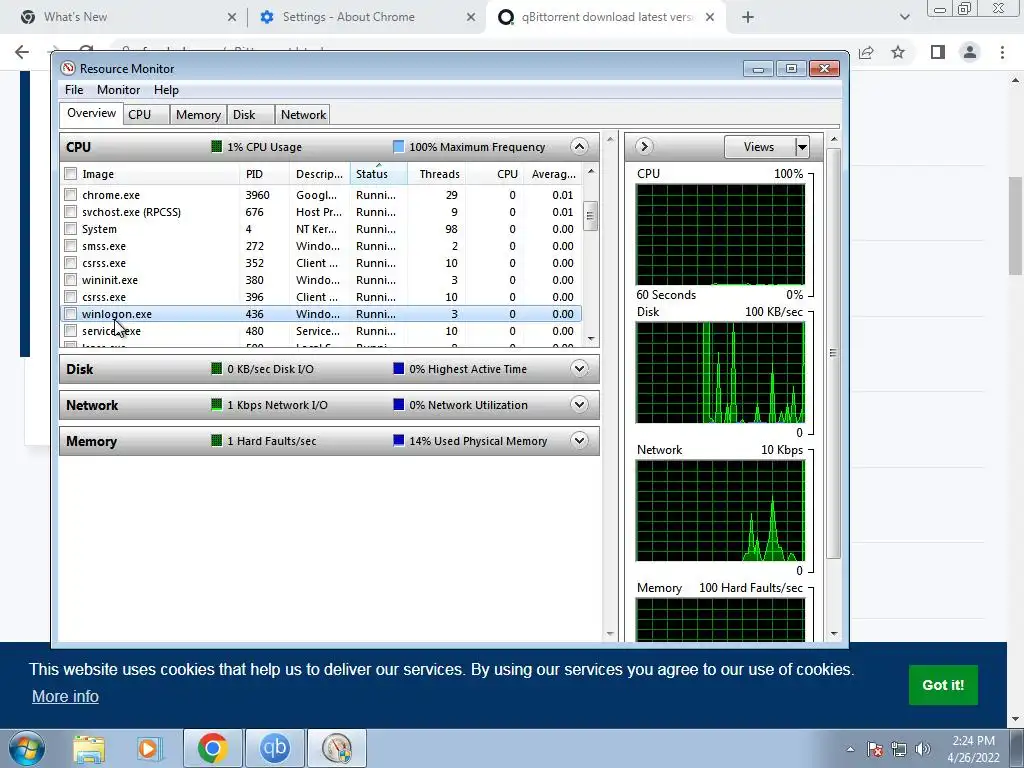This screenshot has height=768, width=1024.
Task: Open Windows Explorer from taskbar
Action: pos(89,748)
